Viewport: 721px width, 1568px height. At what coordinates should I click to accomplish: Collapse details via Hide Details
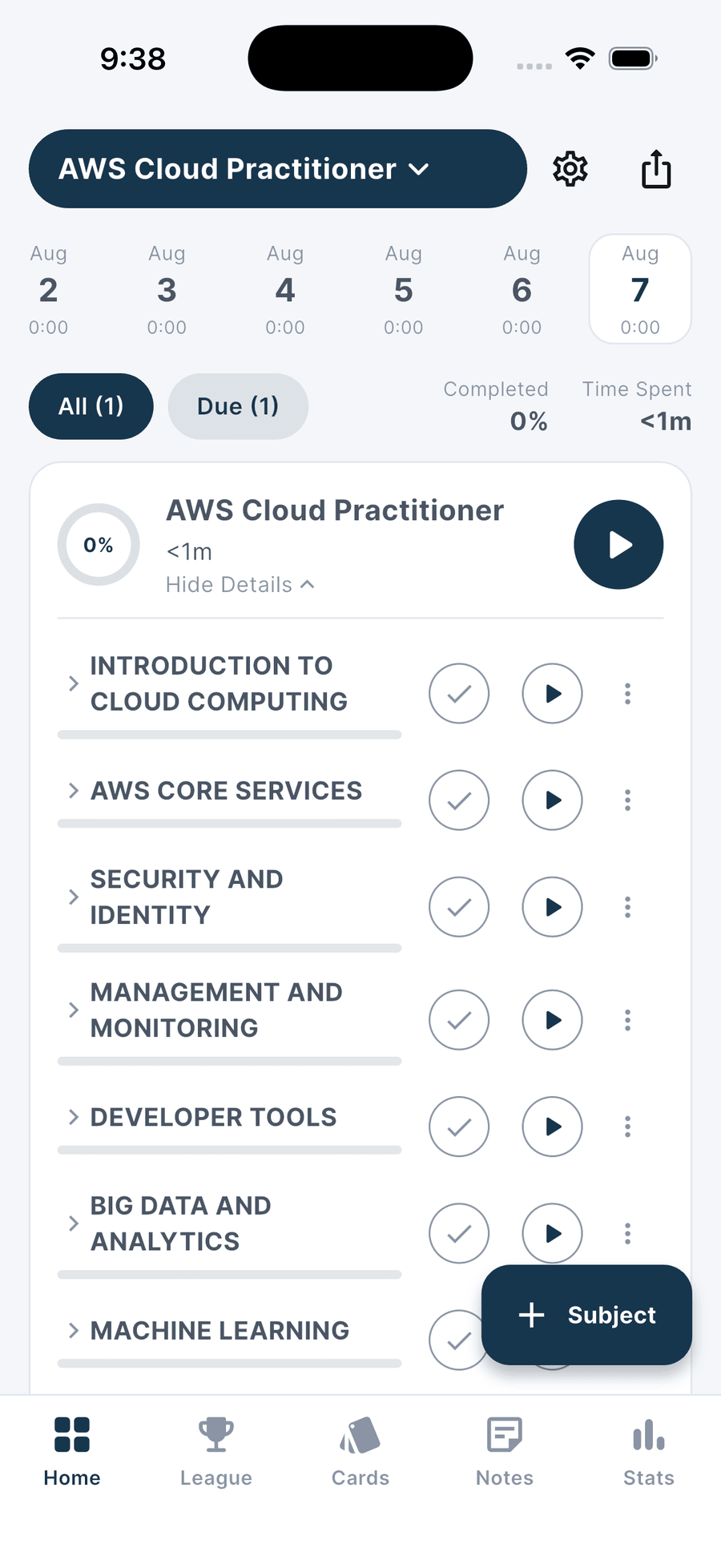[x=240, y=585]
